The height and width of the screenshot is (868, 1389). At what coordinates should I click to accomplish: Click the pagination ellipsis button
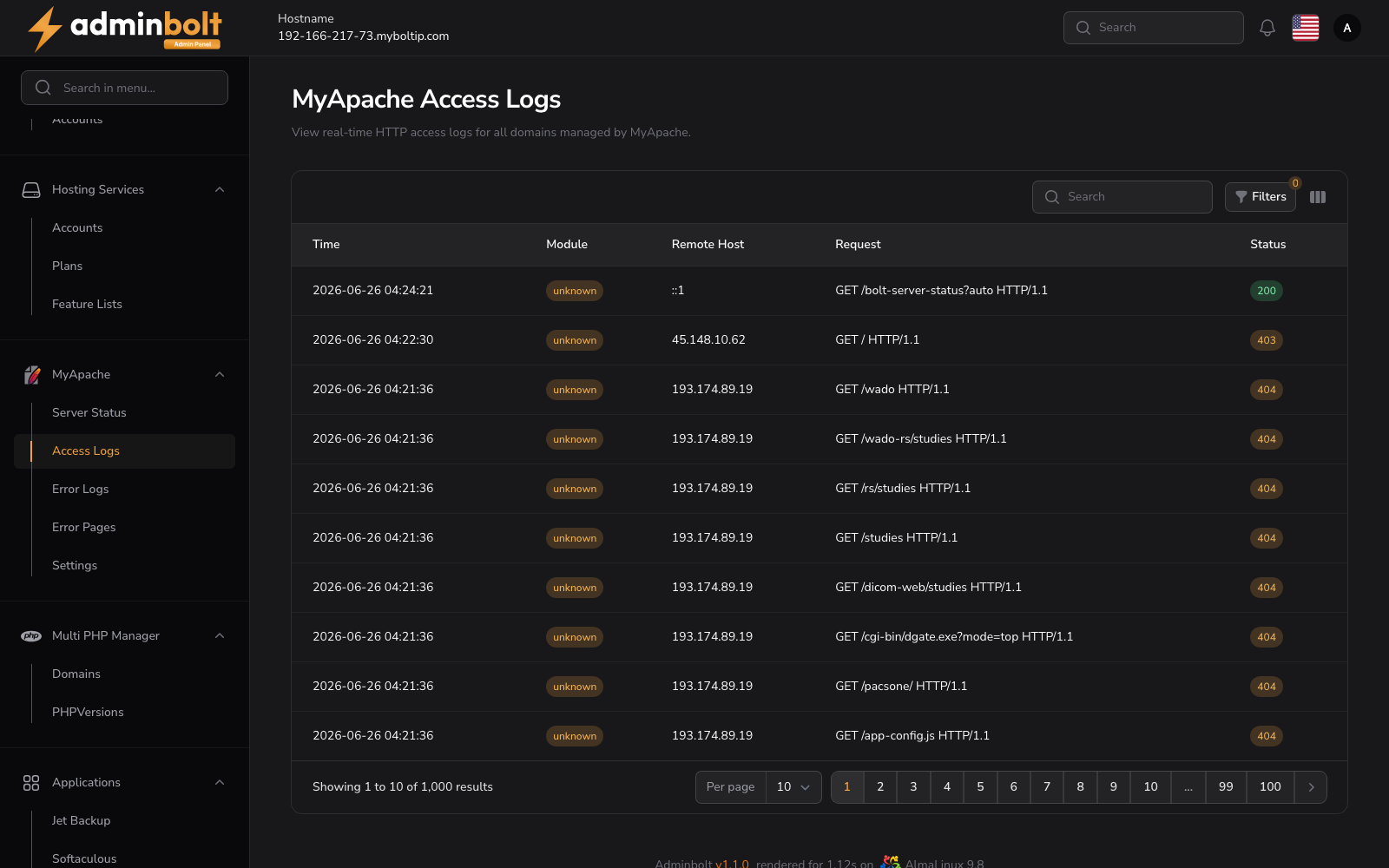coord(1188,787)
